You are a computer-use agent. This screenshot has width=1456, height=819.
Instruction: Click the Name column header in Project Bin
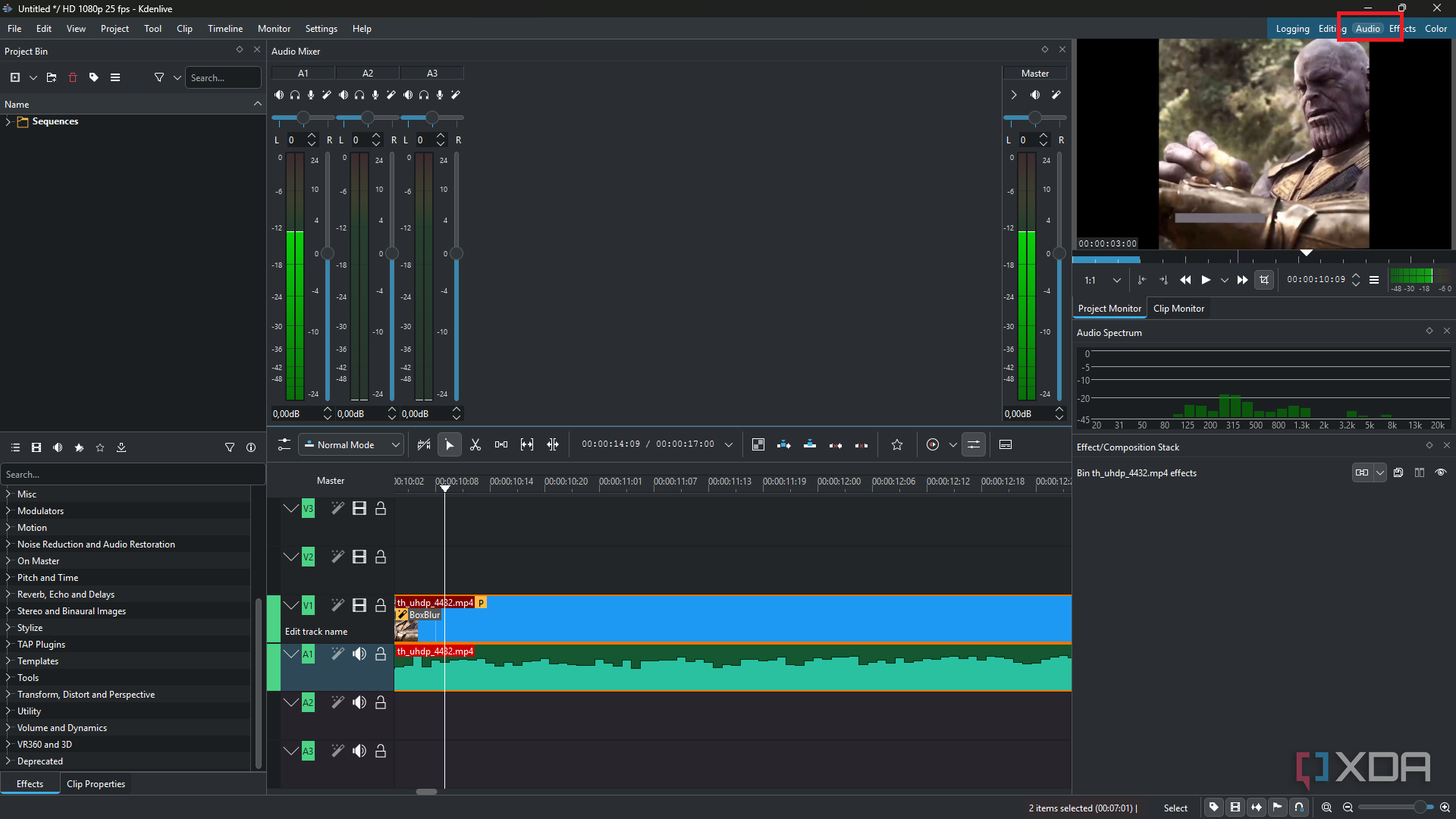132,105
